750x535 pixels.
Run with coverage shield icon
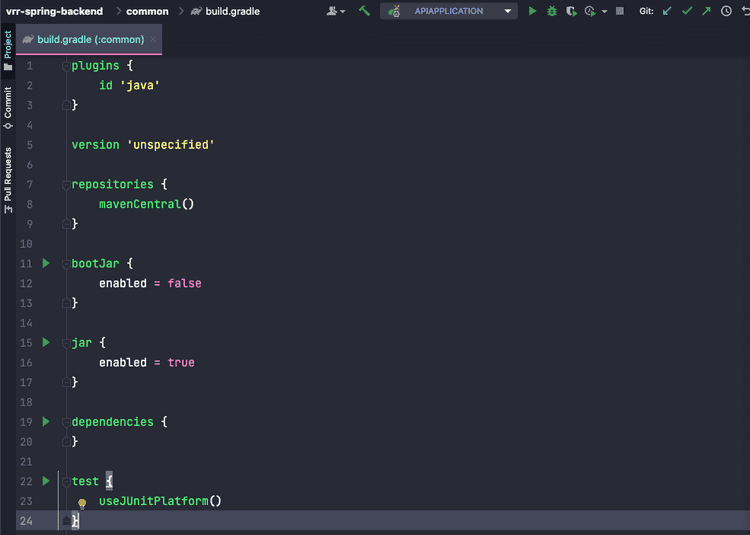[x=571, y=11]
